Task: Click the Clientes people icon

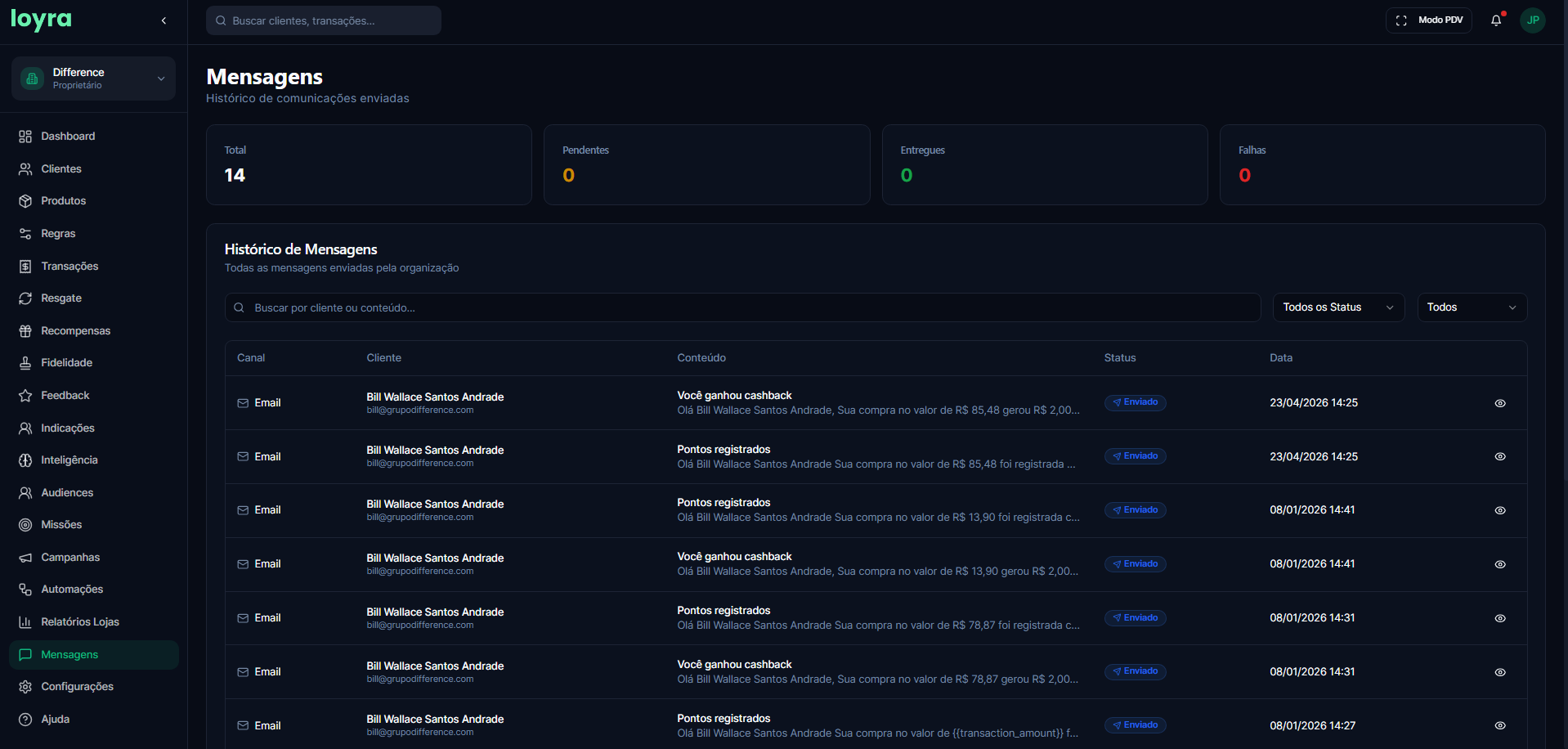Action: pyautogui.click(x=25, y=169)
